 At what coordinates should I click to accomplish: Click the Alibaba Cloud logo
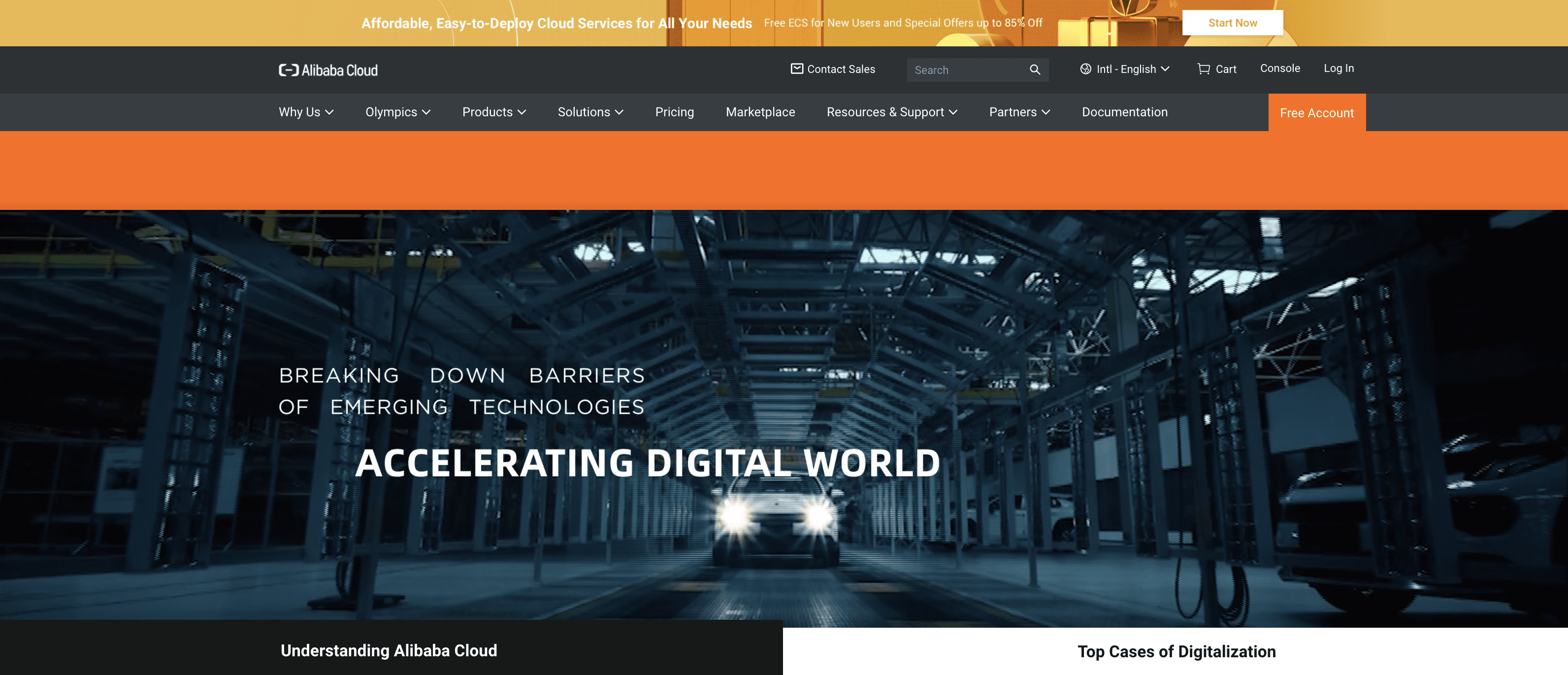pyautogui.click(x=328, y=70)
